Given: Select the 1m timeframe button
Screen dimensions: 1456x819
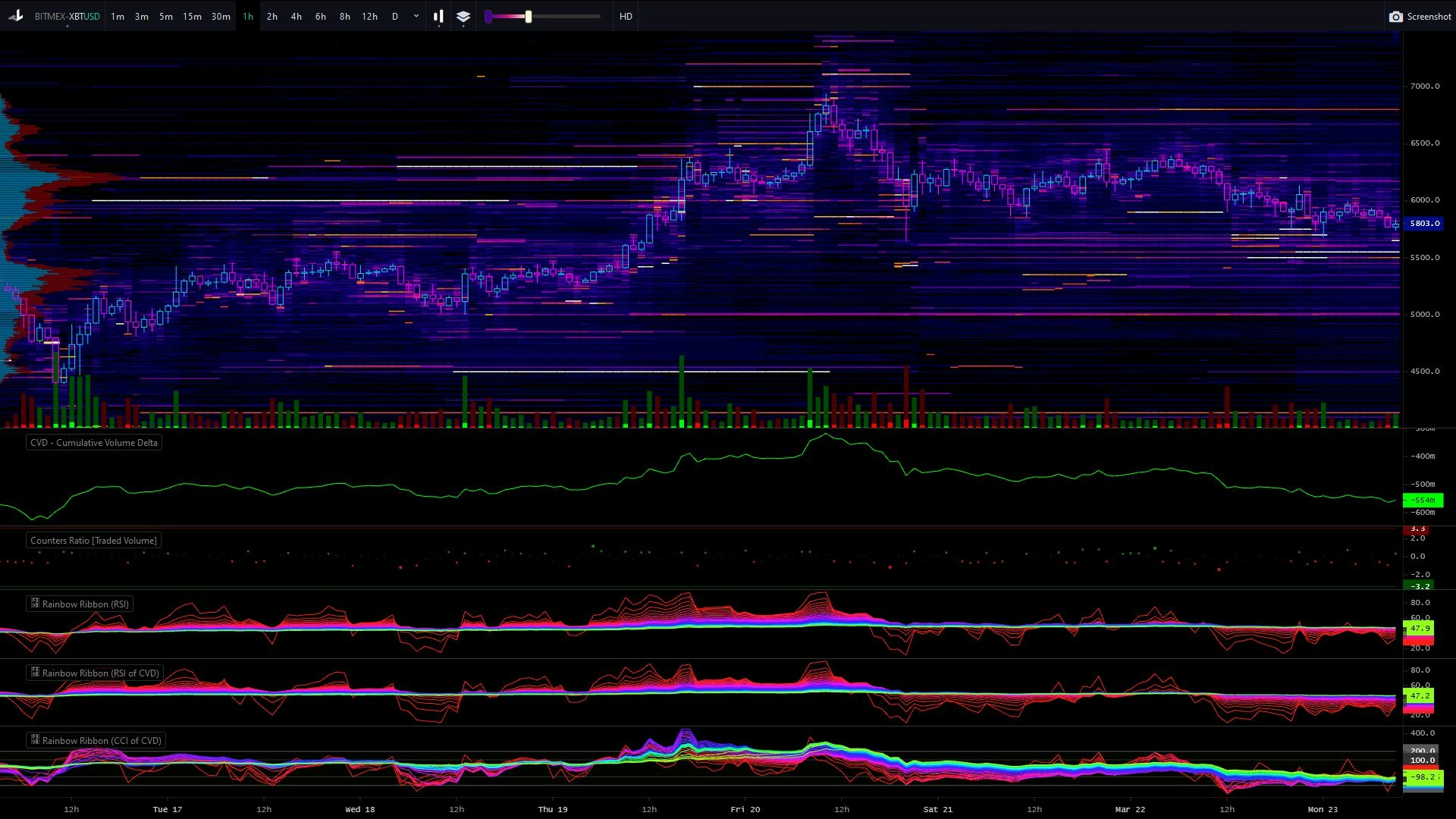Looking at the screenshot, I should point(118,16).
